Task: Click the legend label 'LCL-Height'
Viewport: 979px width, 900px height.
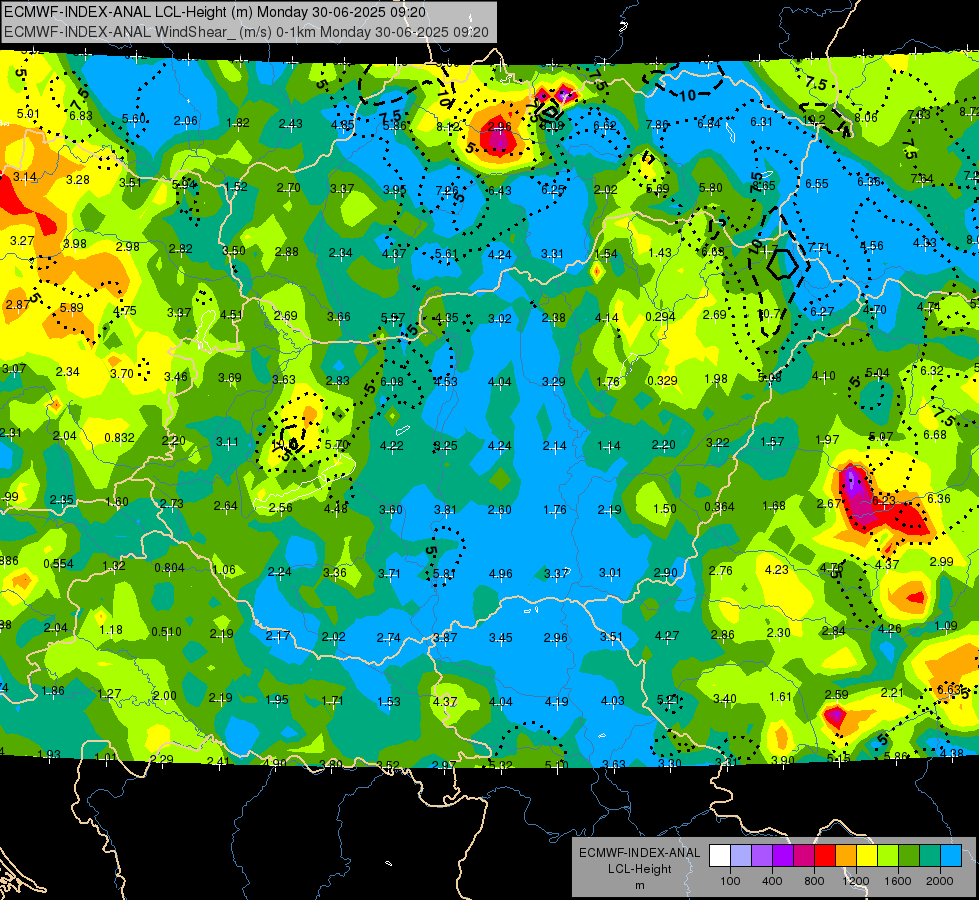Action: [x=640, y=869]
